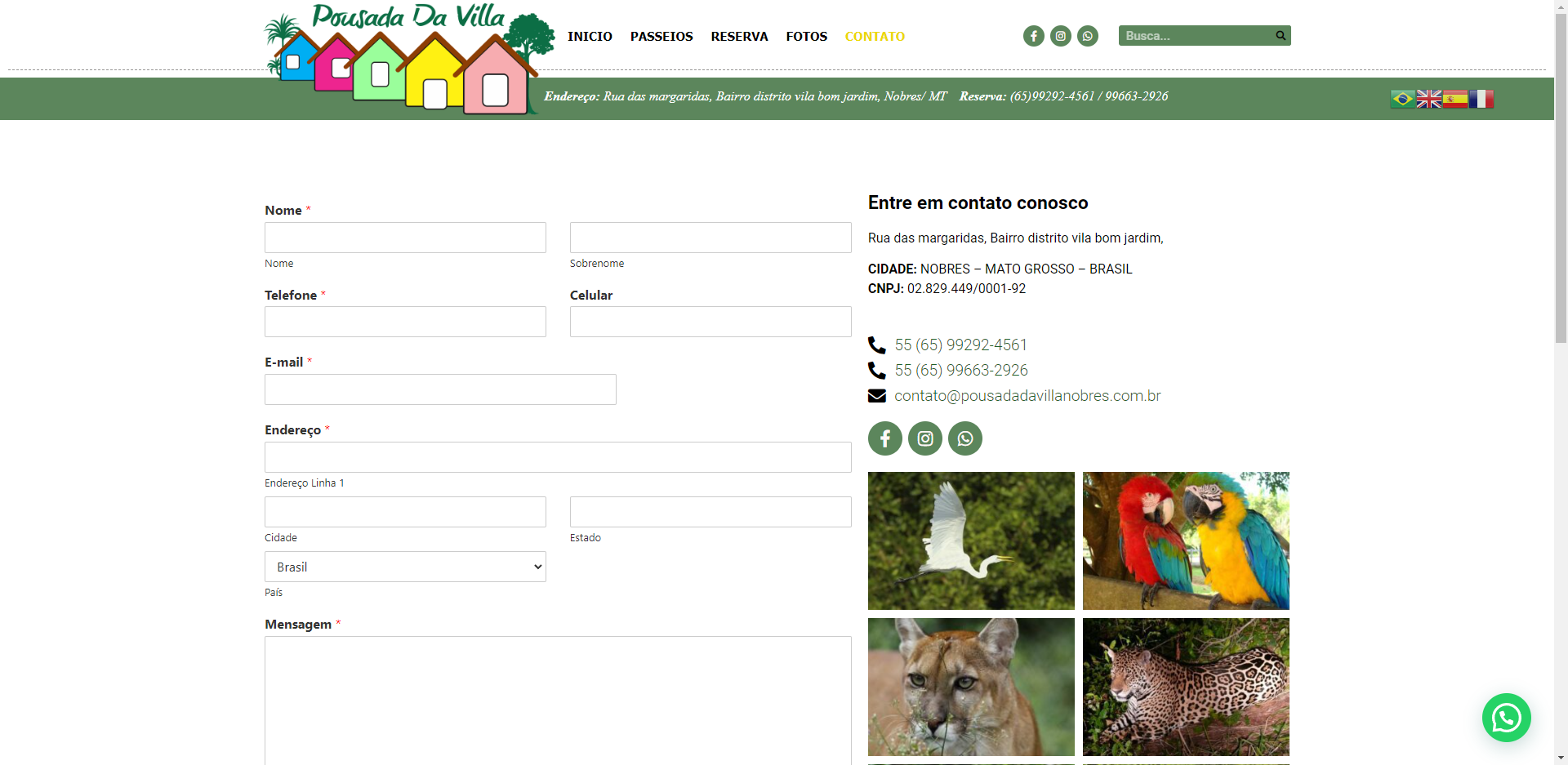The width and height of the screenshot is (1568, 765).
Task: Open large Facebook icon in contact section
Action: 885,438
